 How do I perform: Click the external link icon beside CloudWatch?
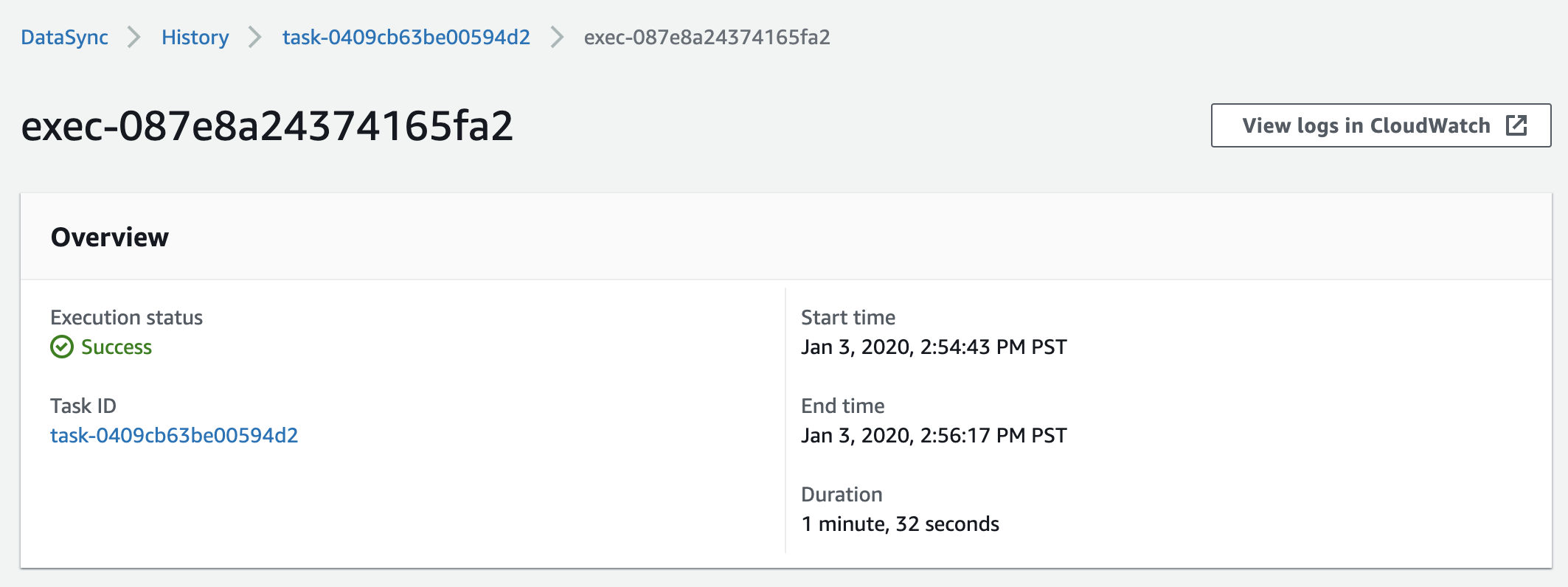click(x=1516, y=125)
